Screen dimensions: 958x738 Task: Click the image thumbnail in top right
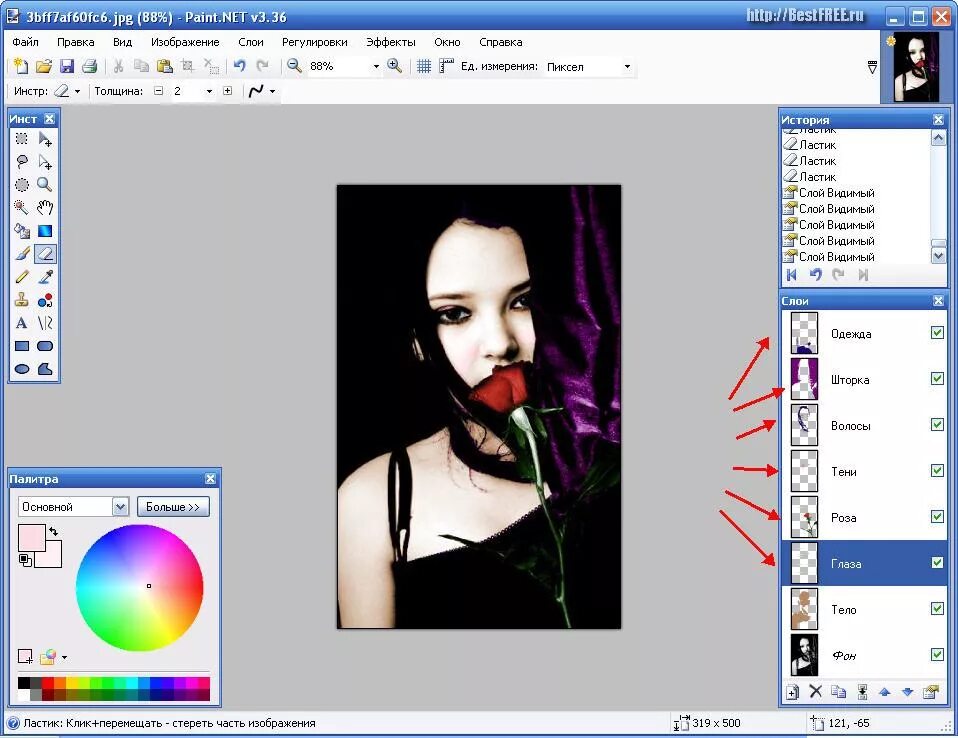(x=916, y=67)
